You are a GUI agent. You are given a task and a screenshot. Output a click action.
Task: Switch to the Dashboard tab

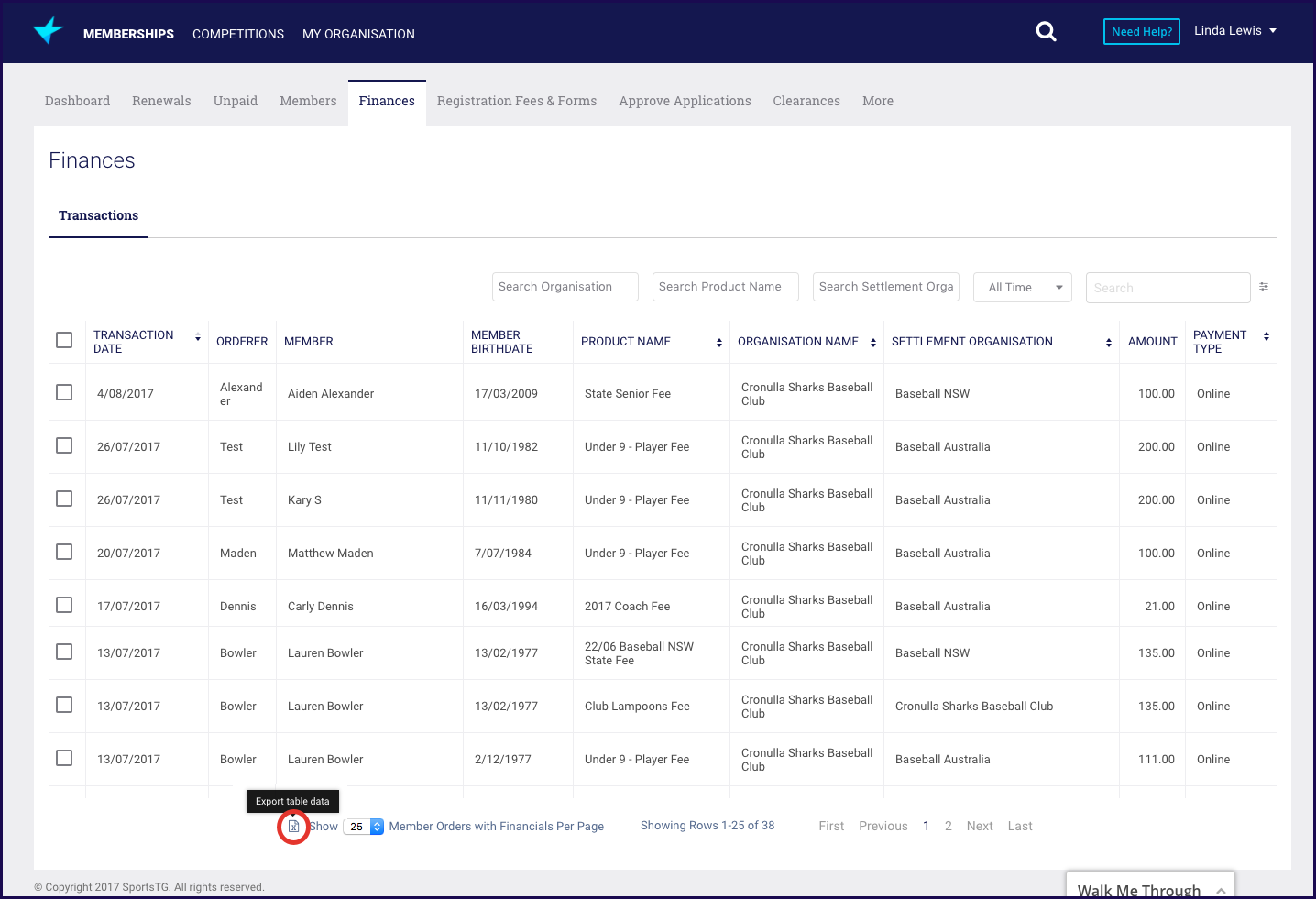(x=77, y=101)
